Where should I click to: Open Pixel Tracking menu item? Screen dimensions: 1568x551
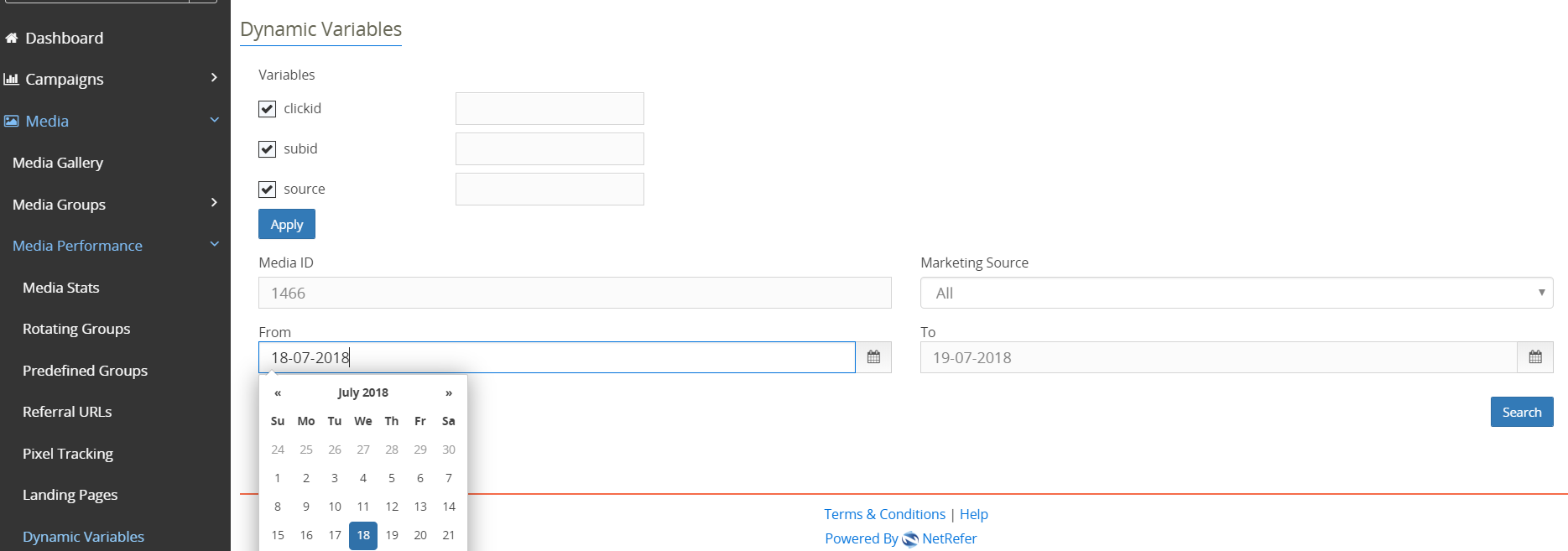click(x=68, y=454)
